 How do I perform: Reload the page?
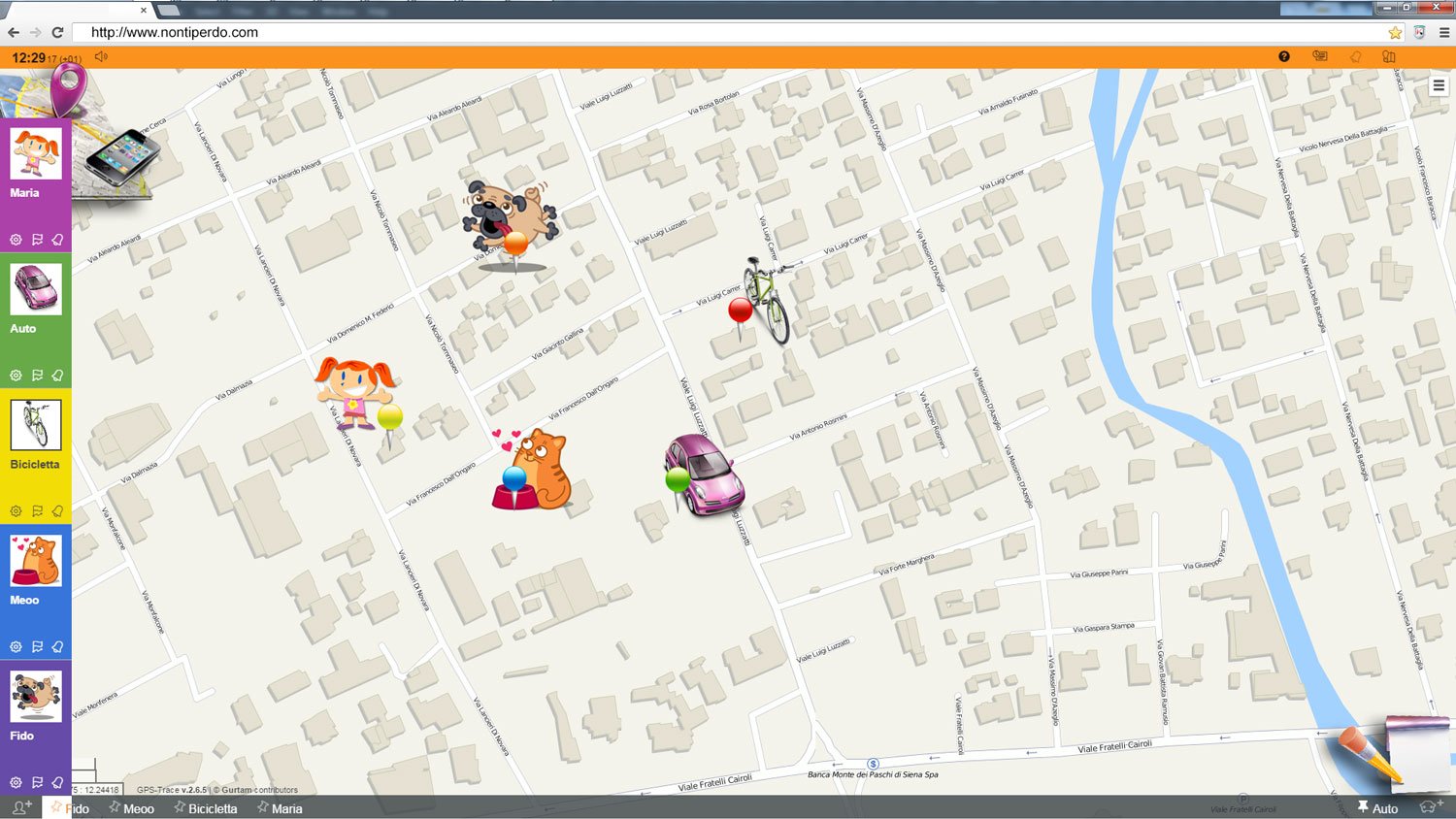(x=57, y=32)
